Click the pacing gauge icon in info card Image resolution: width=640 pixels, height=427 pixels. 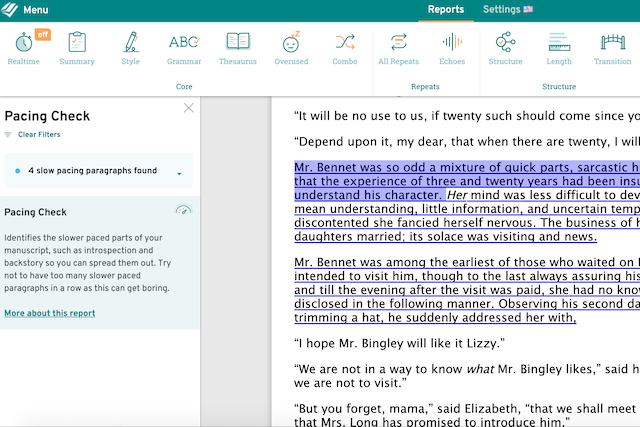(183, 210)
